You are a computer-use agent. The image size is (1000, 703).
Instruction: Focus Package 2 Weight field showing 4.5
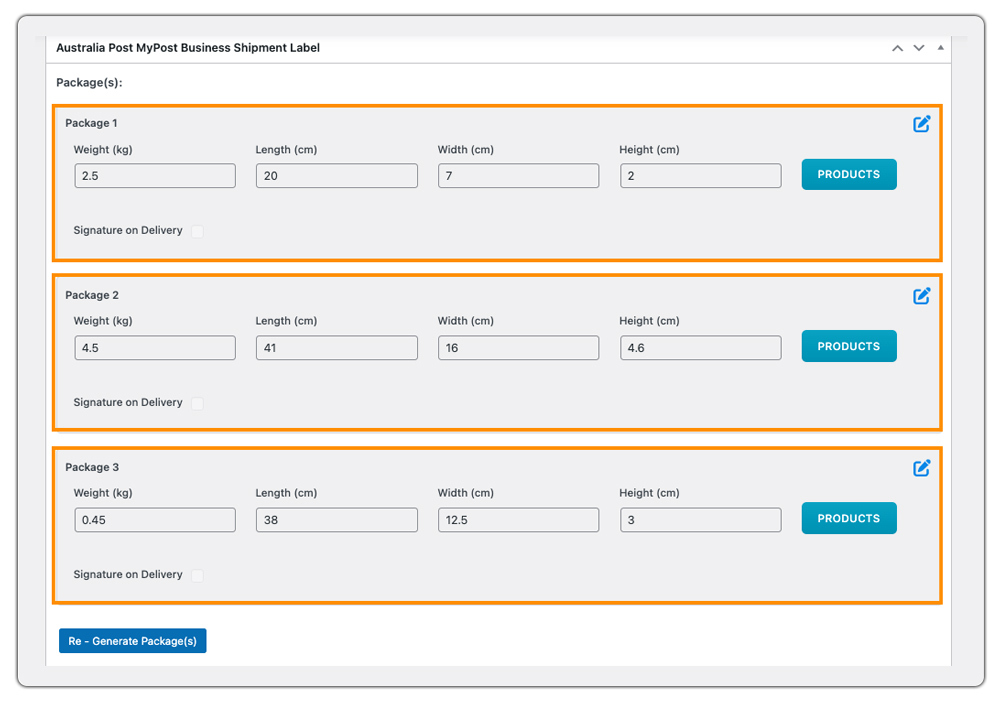coord(155,348)
